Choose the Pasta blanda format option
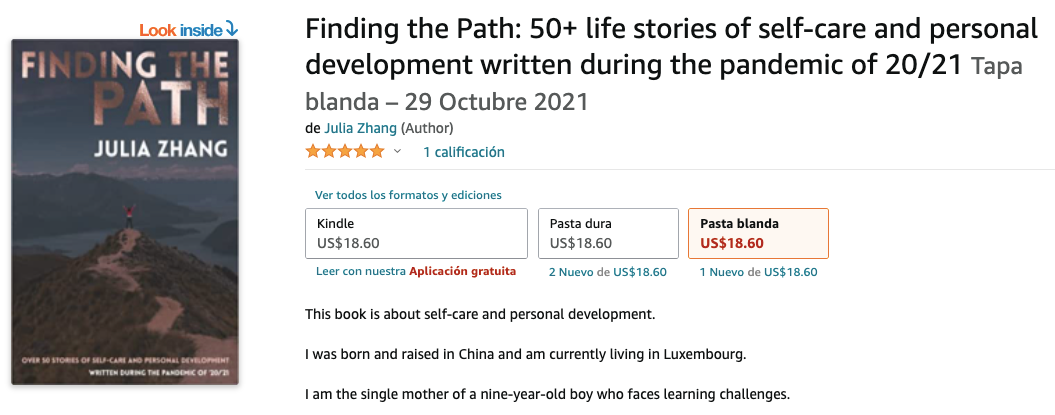This screenshot has width=1055, height=415. click(x=757, y=233)
